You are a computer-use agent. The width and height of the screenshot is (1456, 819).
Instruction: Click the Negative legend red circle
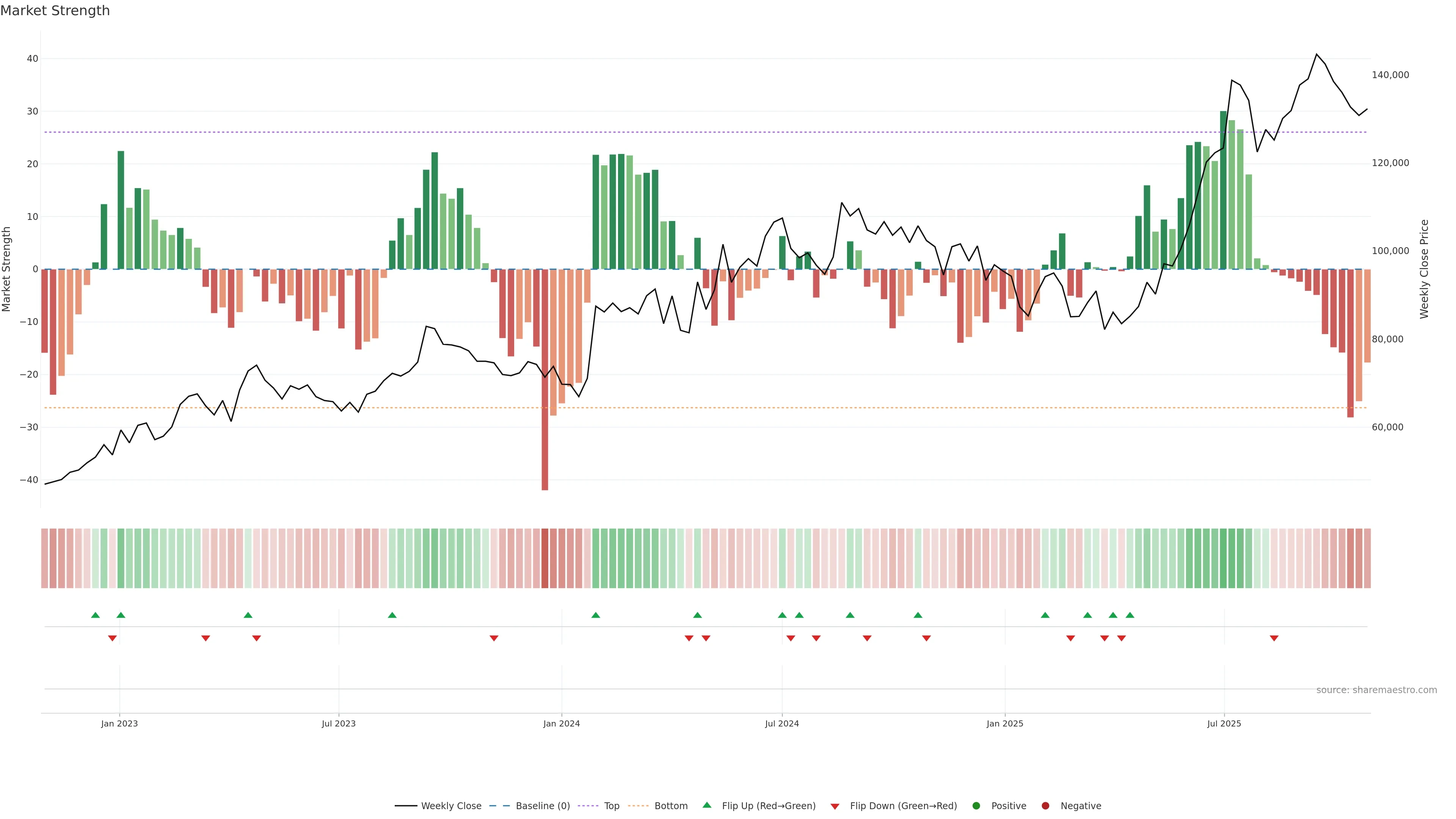[1045, 805]
